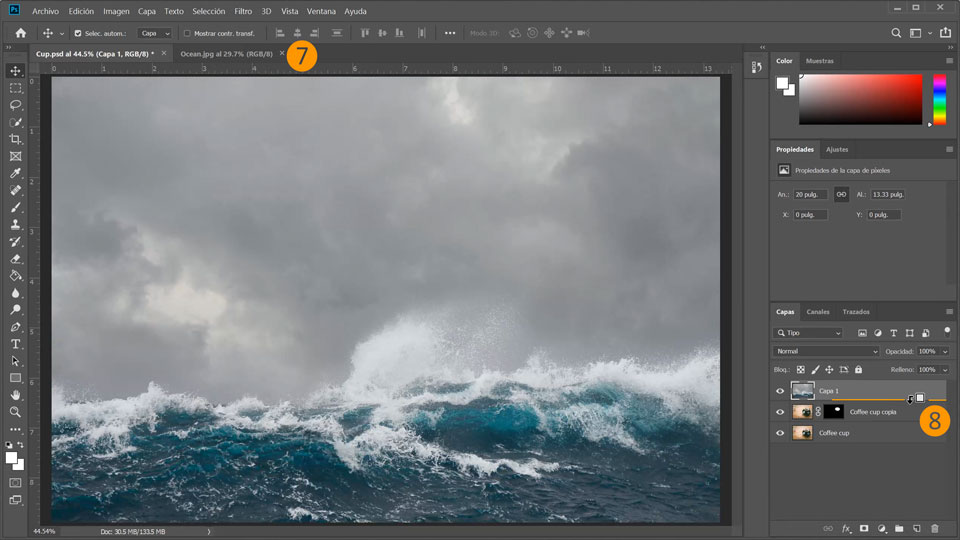
Task: Select the Frame tool
Action: pos(15,156)
